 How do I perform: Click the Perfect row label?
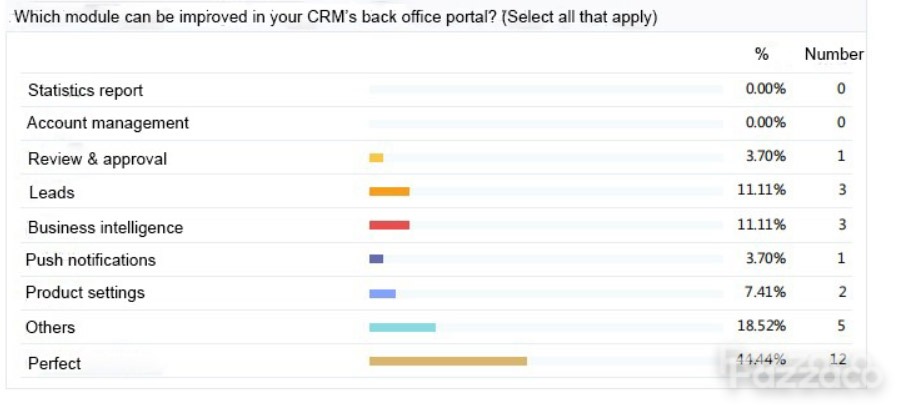(x=54, y=363)
